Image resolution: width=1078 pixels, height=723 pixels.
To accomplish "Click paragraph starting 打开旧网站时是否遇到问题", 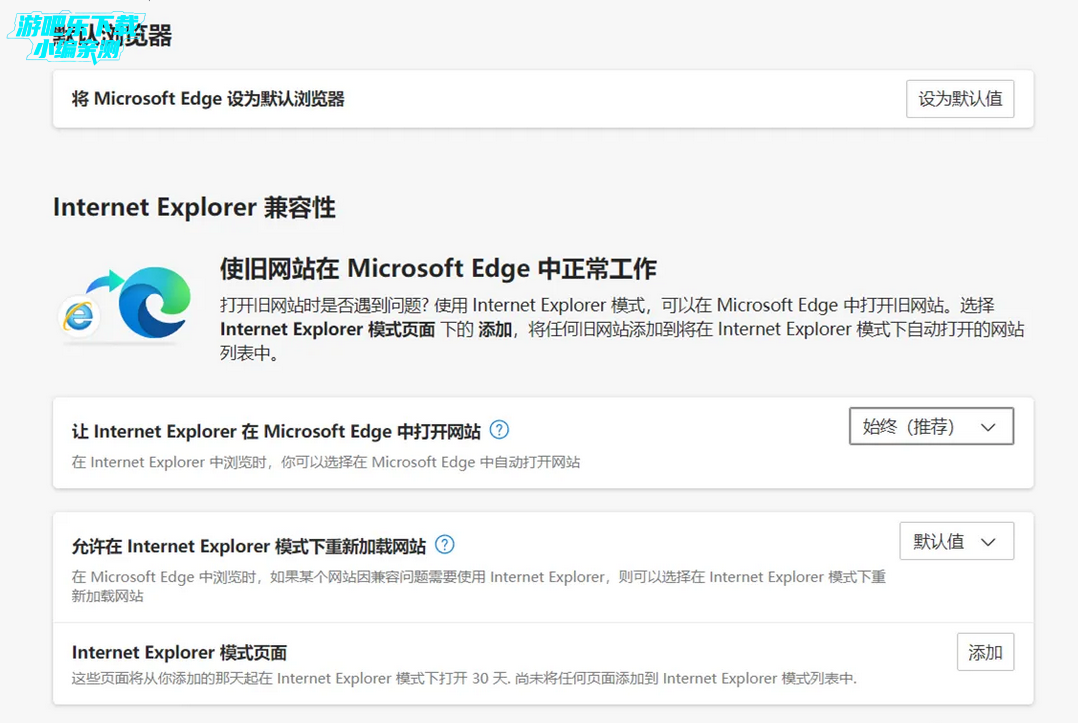I will (x=622, y=329).
